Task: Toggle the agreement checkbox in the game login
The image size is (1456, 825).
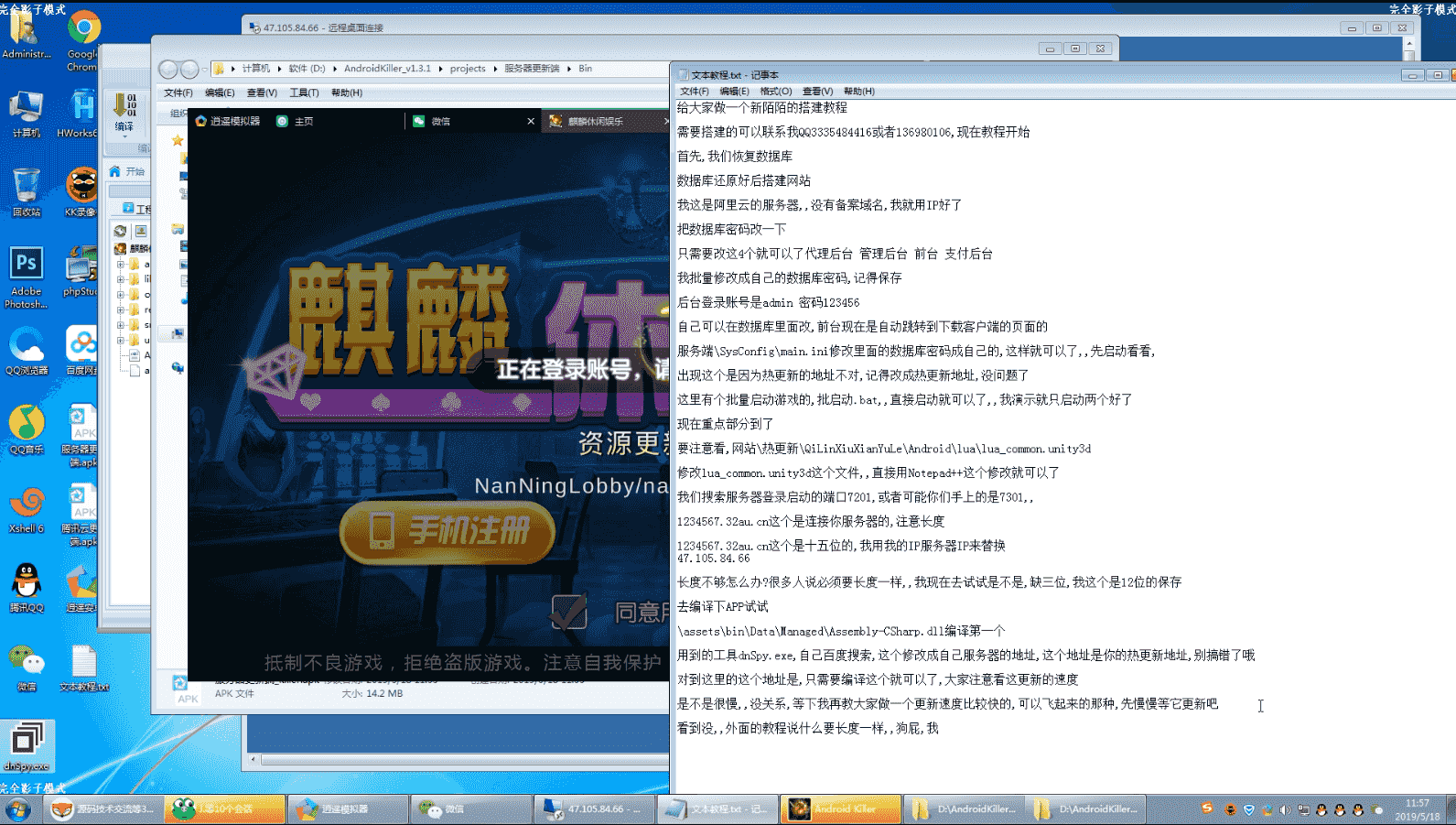Action: pos(568,612)
